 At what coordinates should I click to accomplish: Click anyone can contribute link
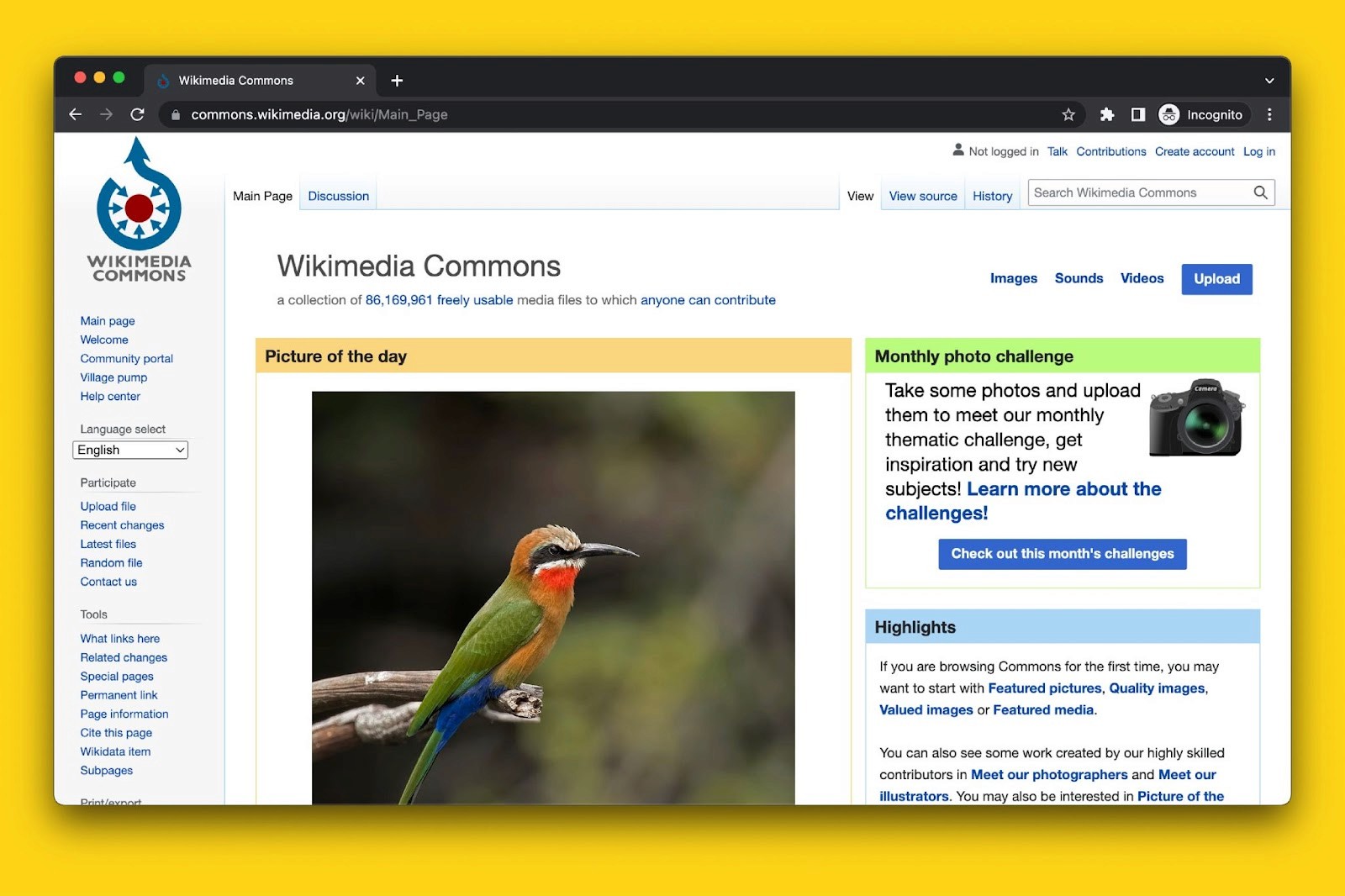point(708,300)
